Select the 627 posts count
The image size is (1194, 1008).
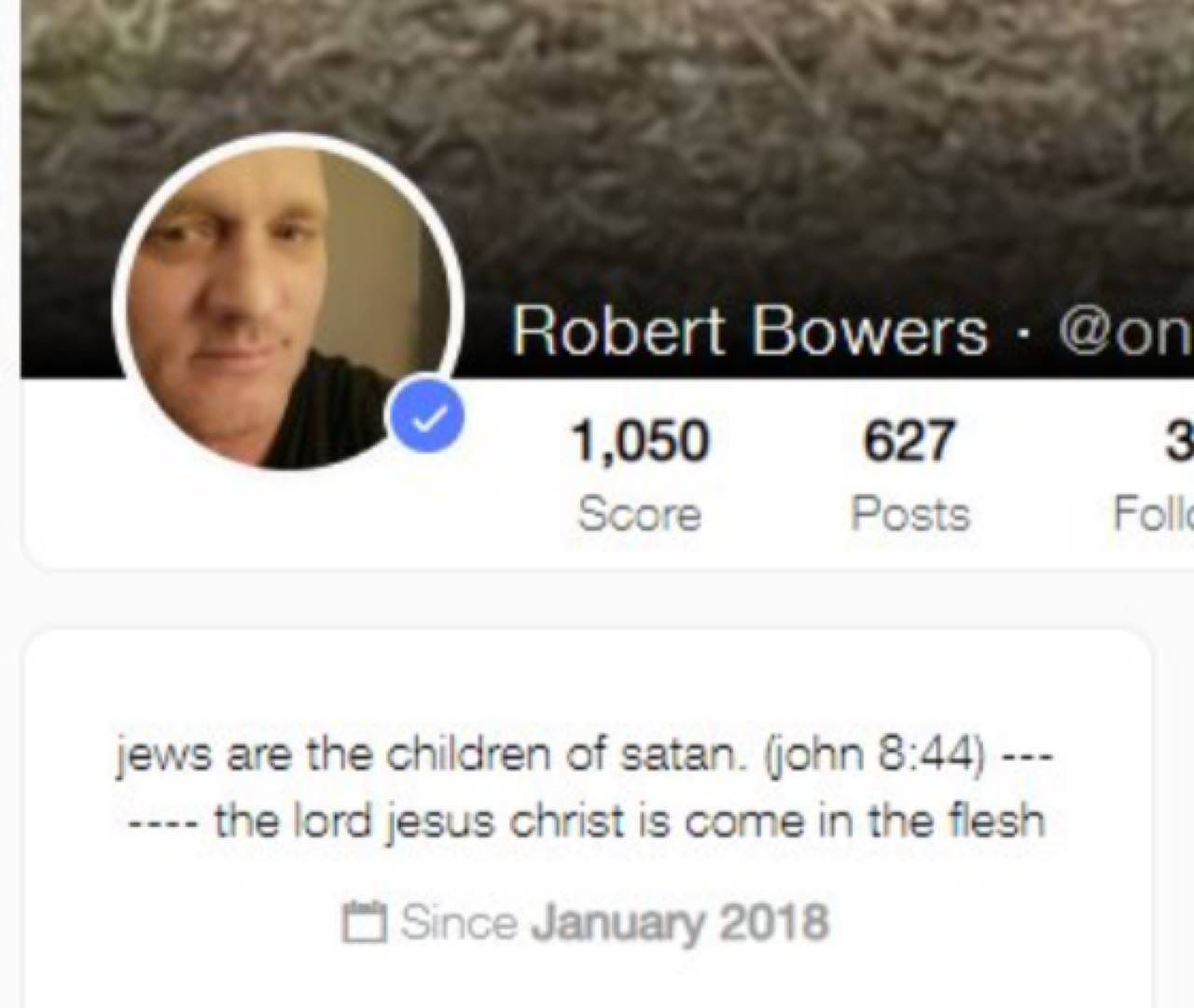pyautogui.click(x=909, y=441)
